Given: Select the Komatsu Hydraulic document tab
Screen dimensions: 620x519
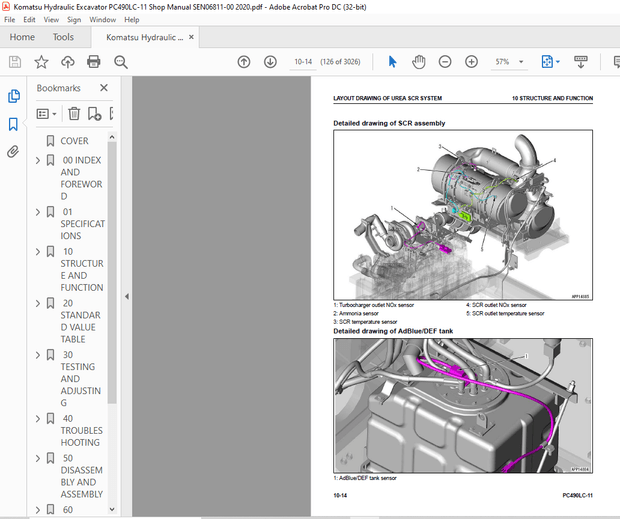Looking at the screenshot, I should [x=144, y=37].
